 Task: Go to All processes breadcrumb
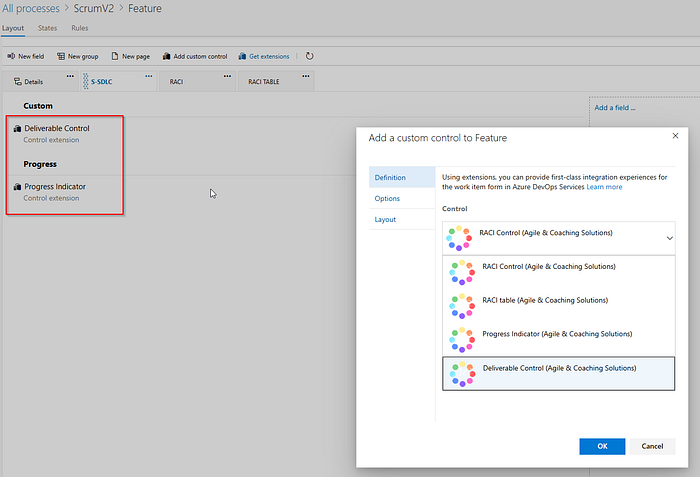(31, 8)
